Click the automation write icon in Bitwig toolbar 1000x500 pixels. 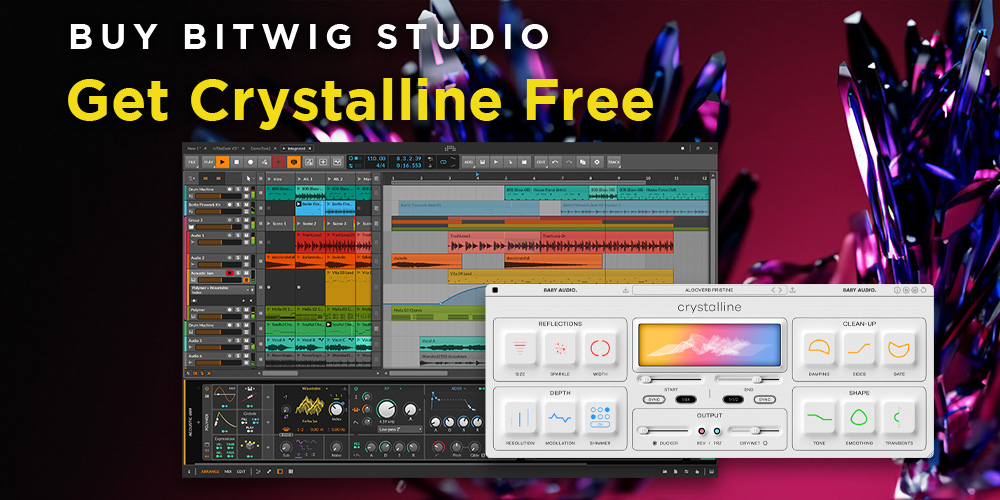pyautogui.click(x=264, y=162)
